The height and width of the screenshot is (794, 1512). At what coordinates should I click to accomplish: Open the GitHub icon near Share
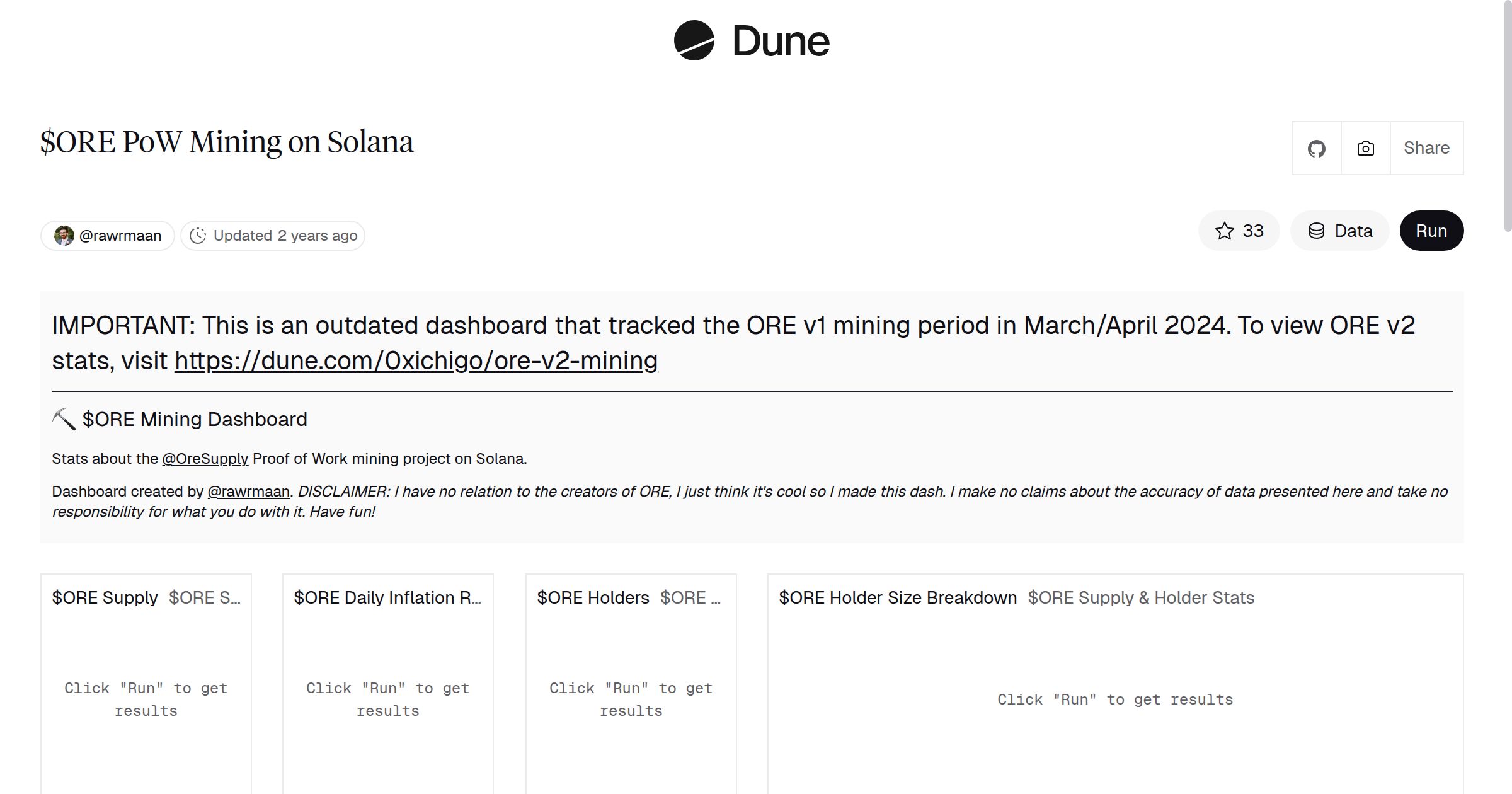(1317, 147)
